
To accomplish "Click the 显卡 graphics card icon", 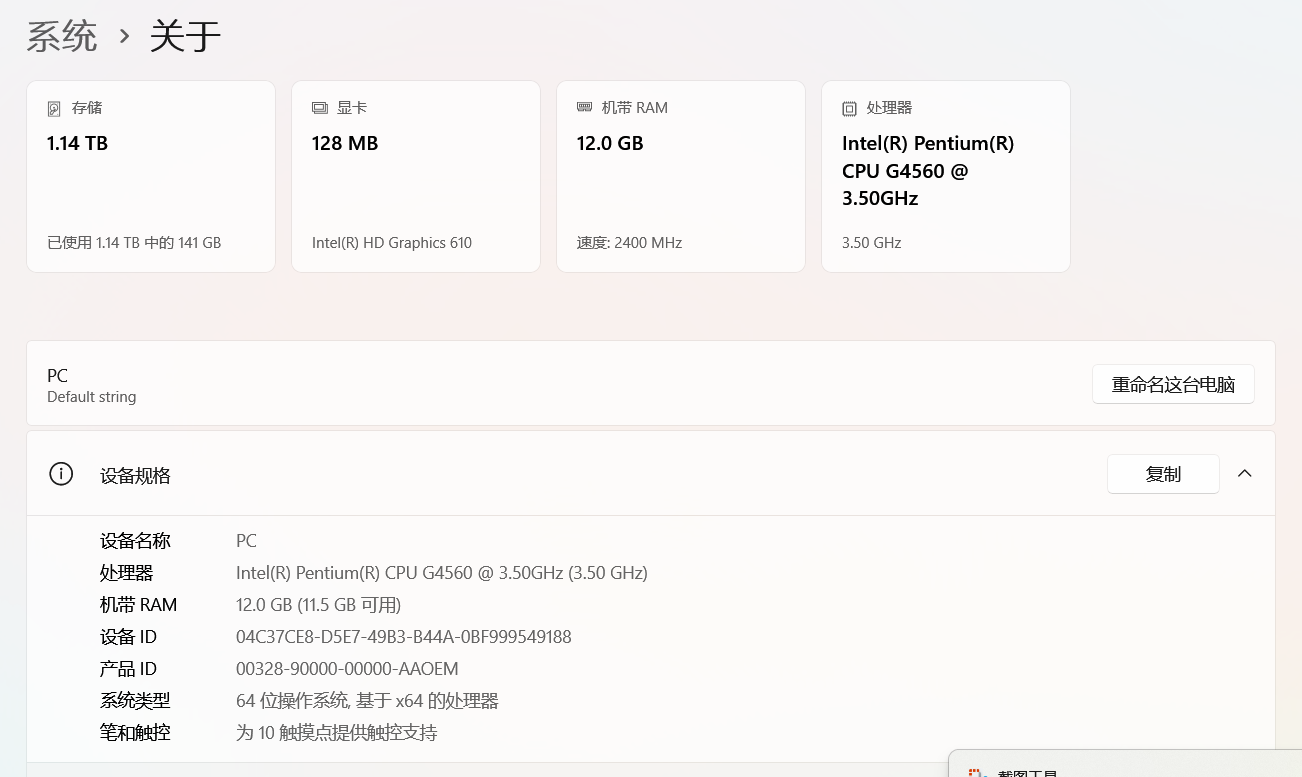I will tap(320, 108).
